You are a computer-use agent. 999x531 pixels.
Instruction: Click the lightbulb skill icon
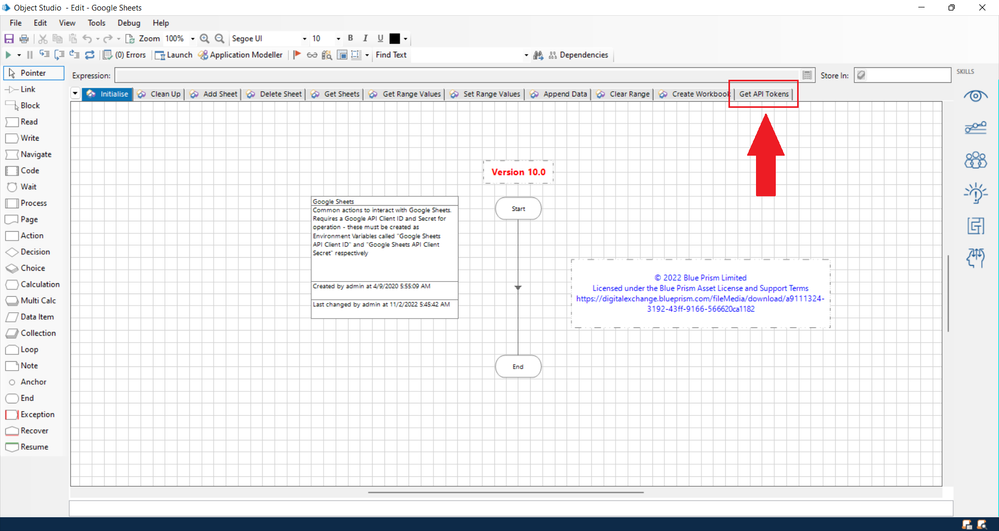[974, 193]
